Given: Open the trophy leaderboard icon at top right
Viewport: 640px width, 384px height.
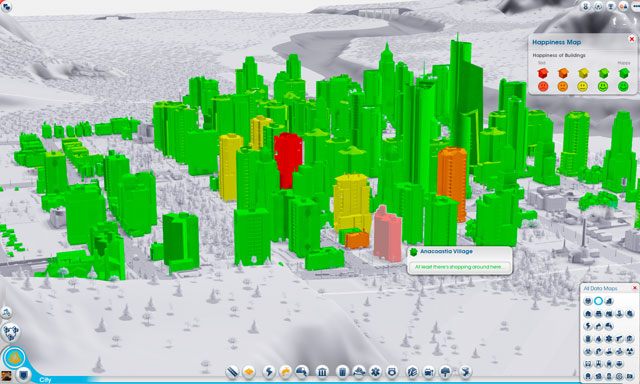Looking at the screenshot, I should 611,6.
